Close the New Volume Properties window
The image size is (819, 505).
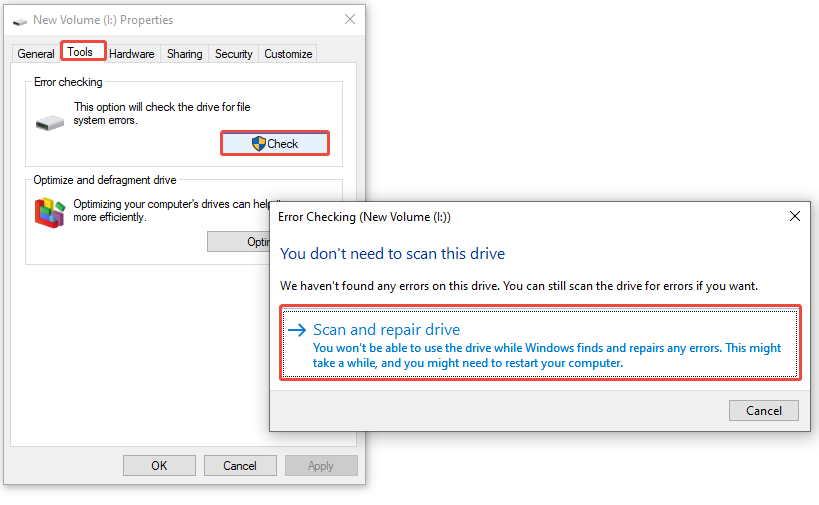(x=350, y=19)
